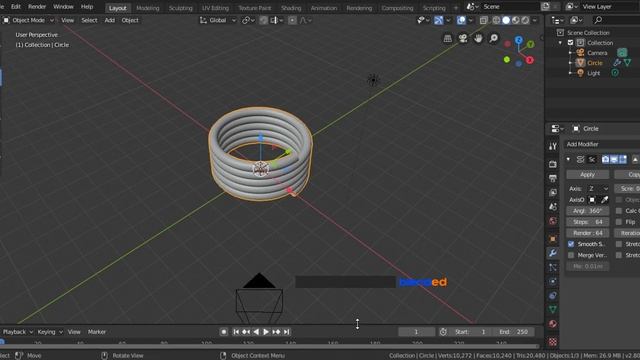Toggle proportional editing icon

[x=292, y=20]
